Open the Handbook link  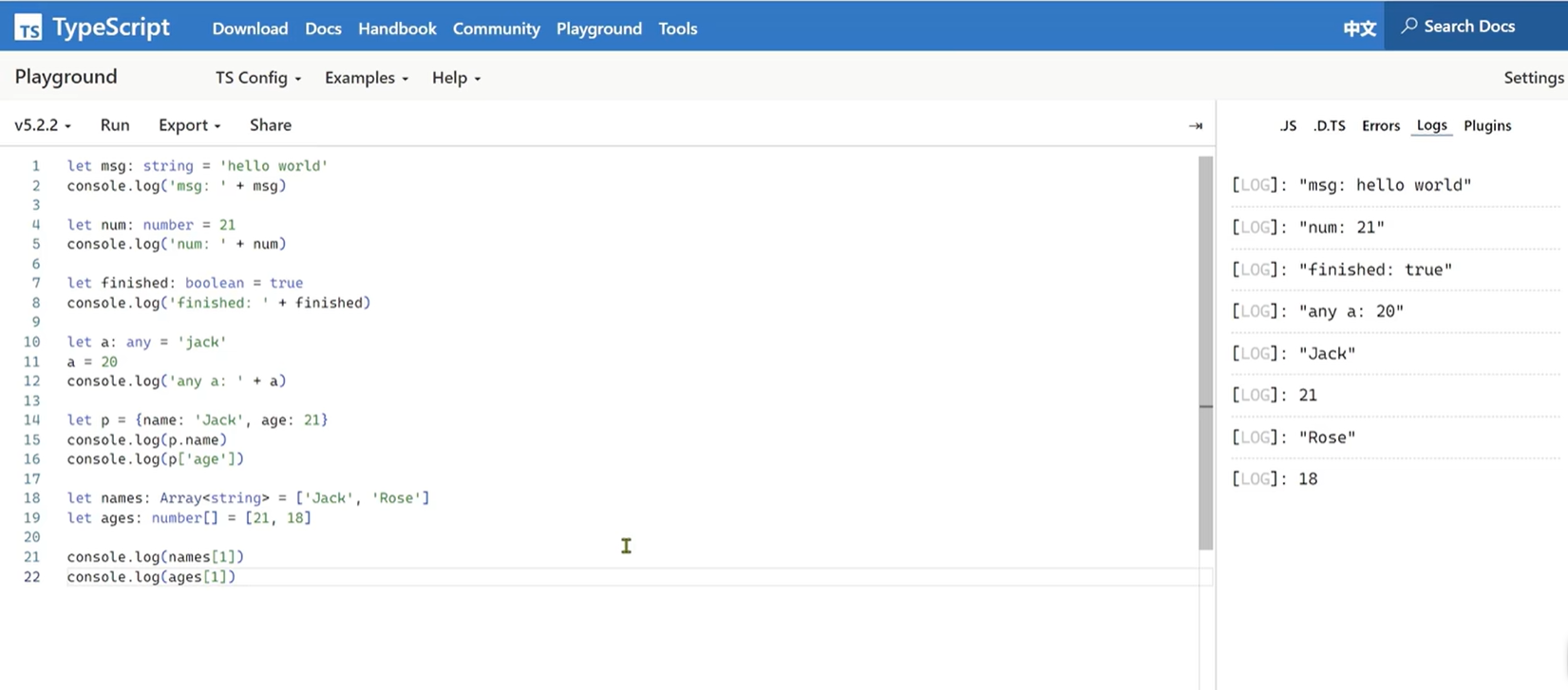[x=397, y=28]
